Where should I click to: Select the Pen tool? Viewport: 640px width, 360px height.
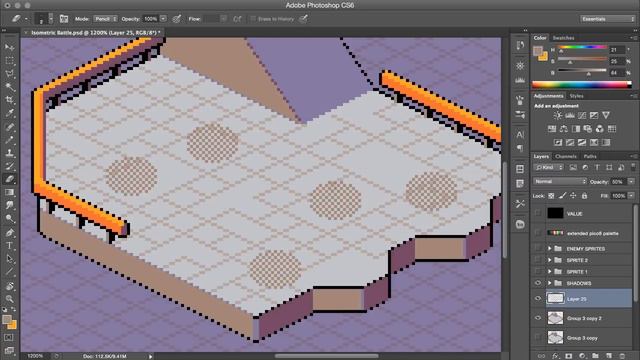(x=9, y=233)
